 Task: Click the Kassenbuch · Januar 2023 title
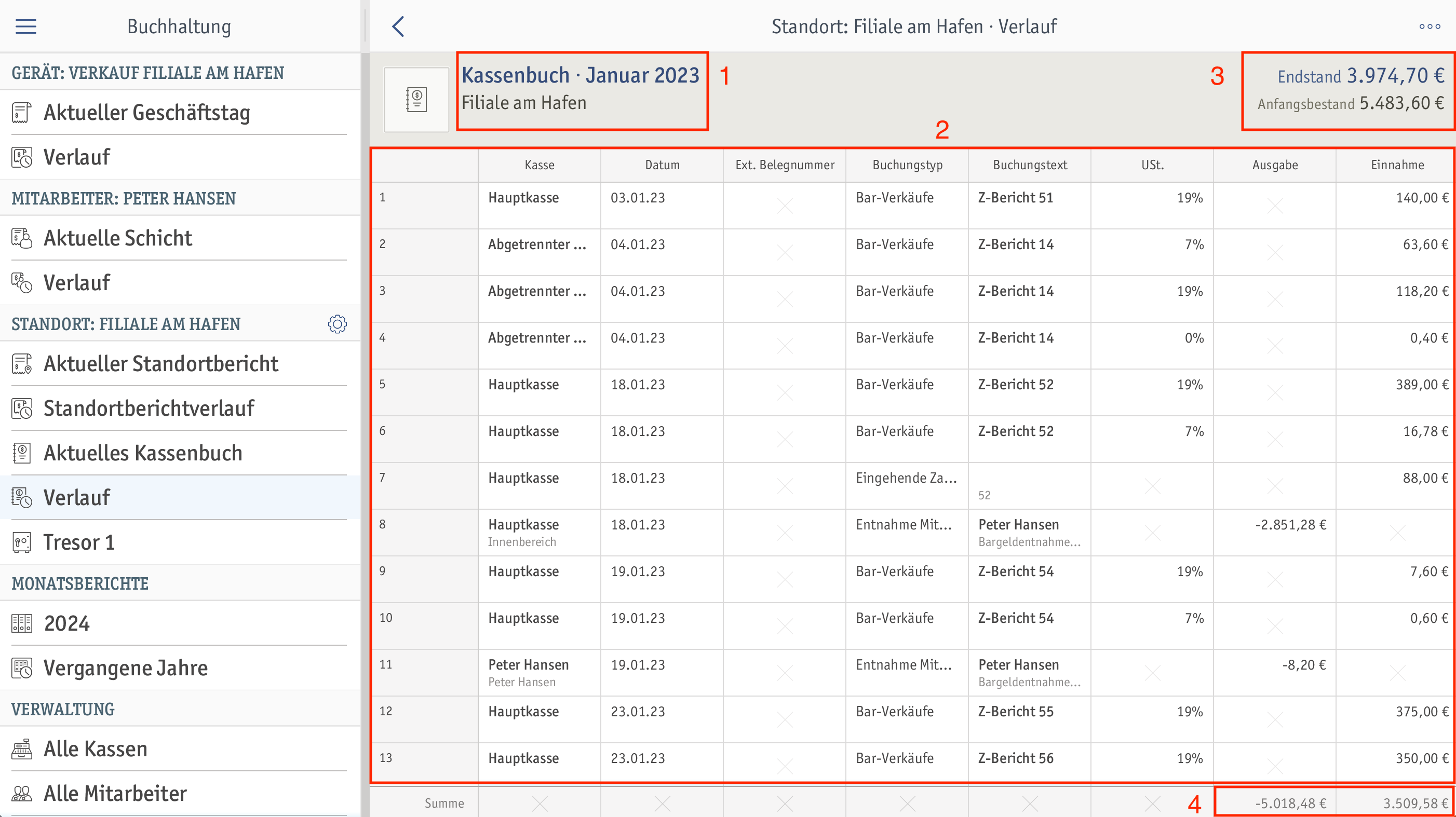(x=581, y=75)
